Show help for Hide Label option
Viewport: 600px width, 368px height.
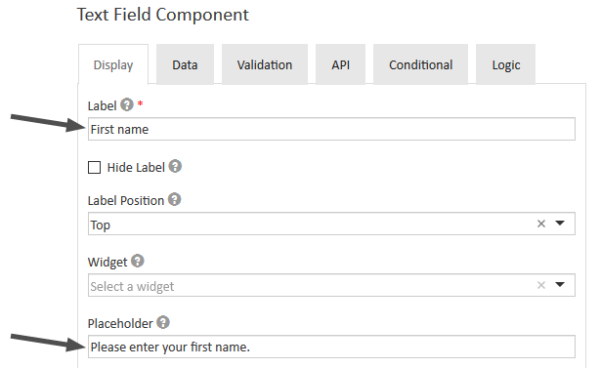[x=175, y=166]
